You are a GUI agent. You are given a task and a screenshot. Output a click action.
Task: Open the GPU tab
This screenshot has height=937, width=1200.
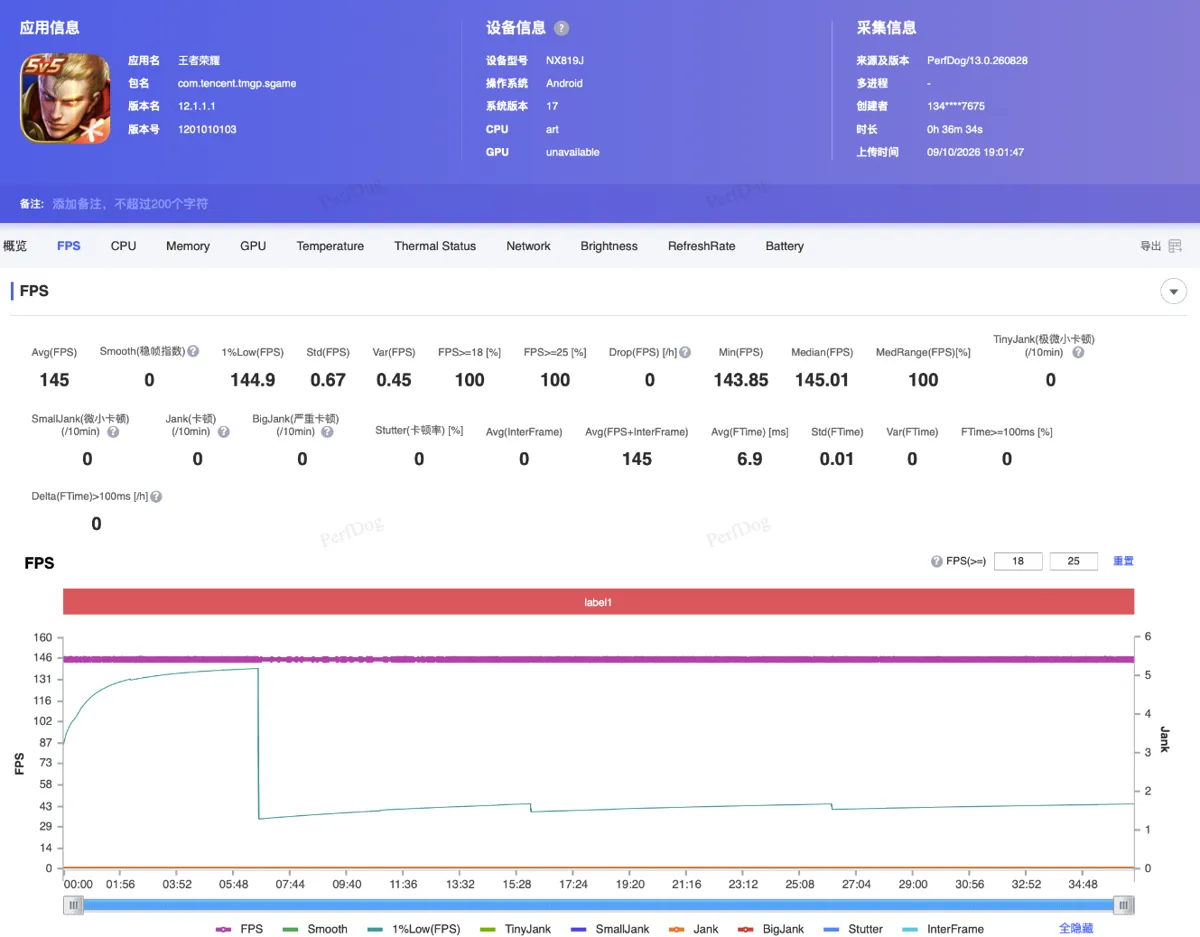tap(253, 246)
